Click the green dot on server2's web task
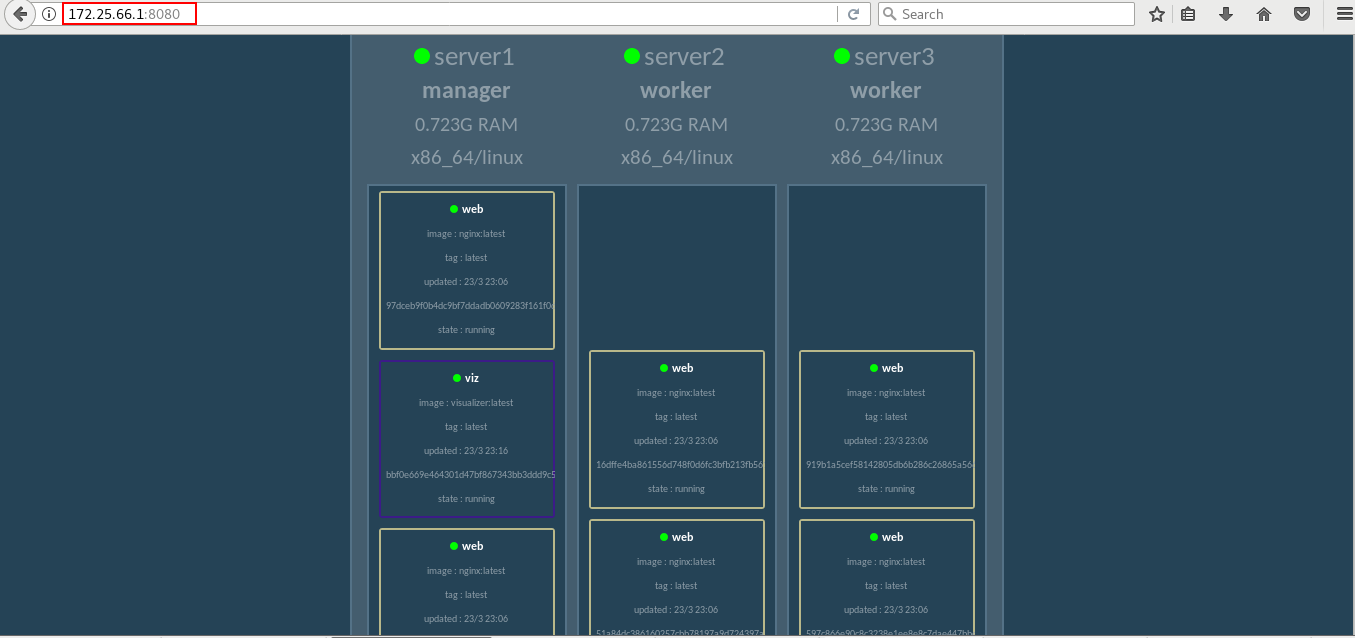The width and height of the screenshot is (1355, 638). click(663, 368)
